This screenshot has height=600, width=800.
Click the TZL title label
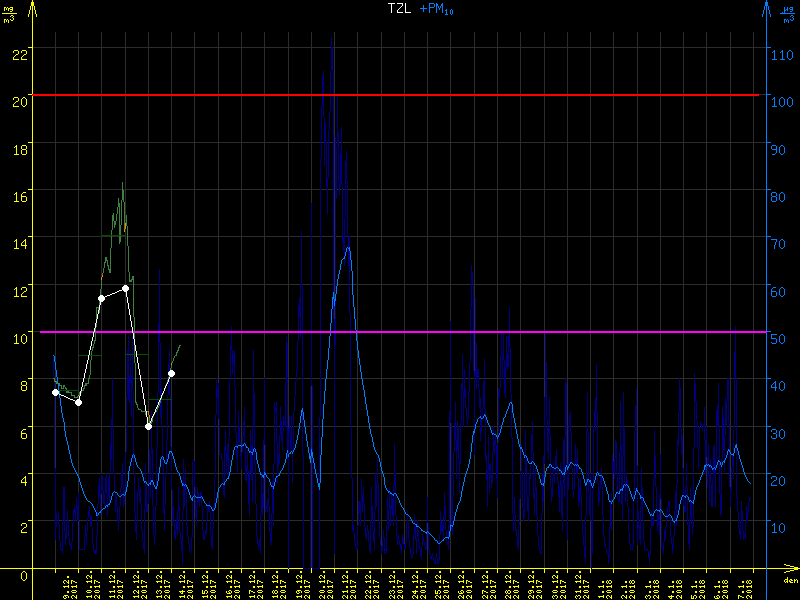point(400,9)
